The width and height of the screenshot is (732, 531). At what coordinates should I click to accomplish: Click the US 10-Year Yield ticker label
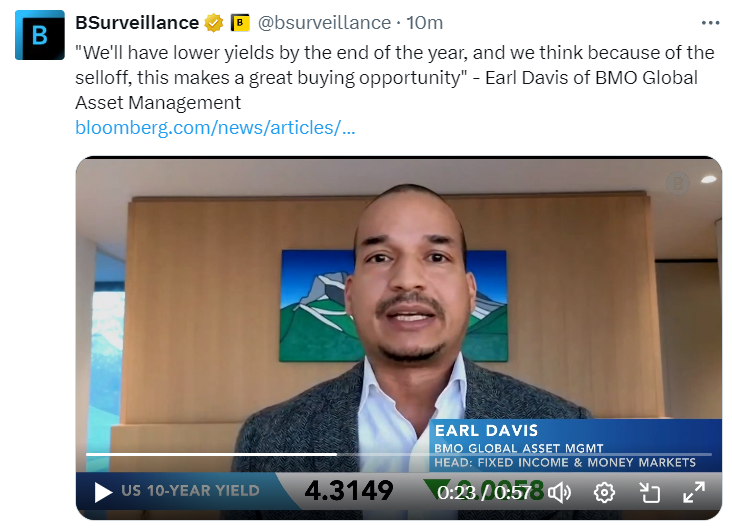click(x=190, y=490)
